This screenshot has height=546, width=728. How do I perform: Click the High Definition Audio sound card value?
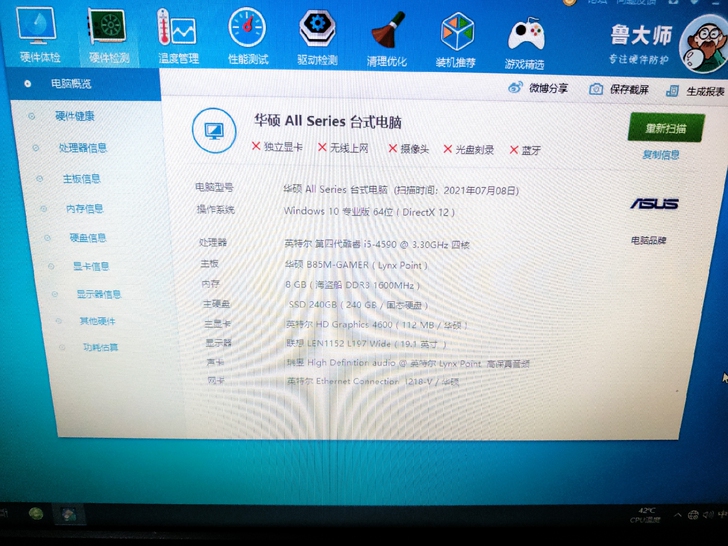coord(409,363)
